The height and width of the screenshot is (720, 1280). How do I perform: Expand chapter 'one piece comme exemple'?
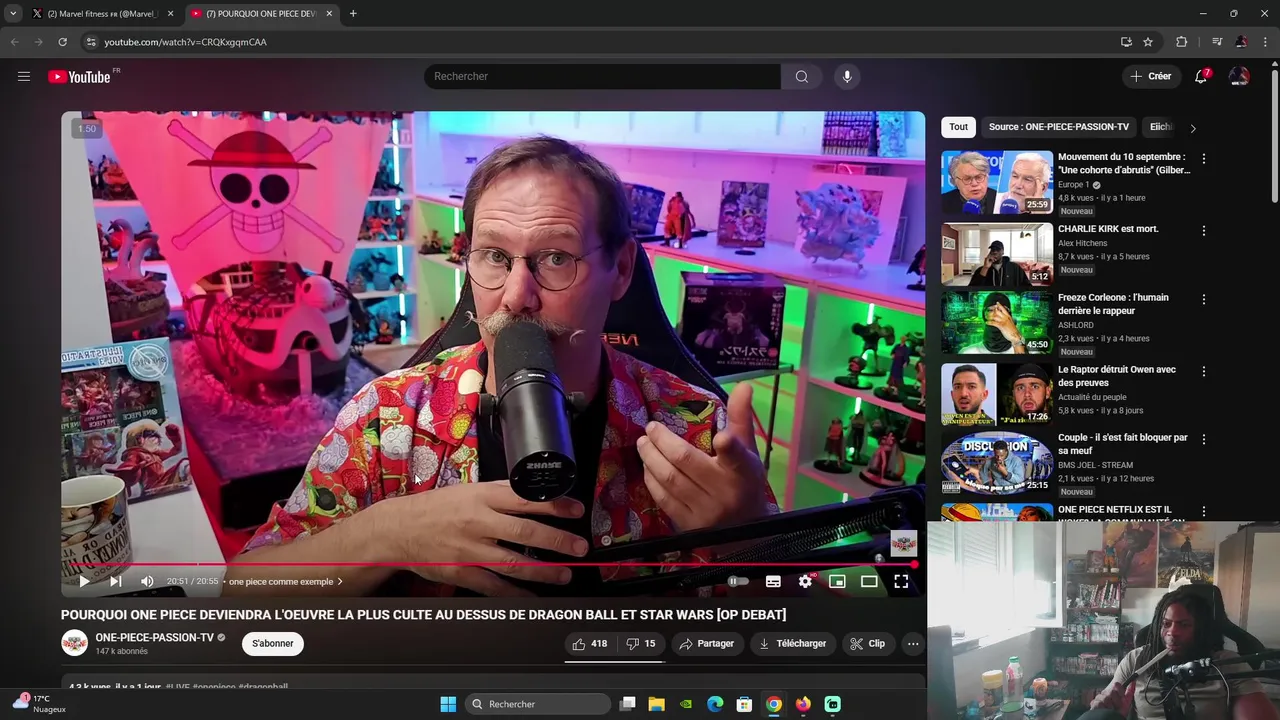pos(285,581)
